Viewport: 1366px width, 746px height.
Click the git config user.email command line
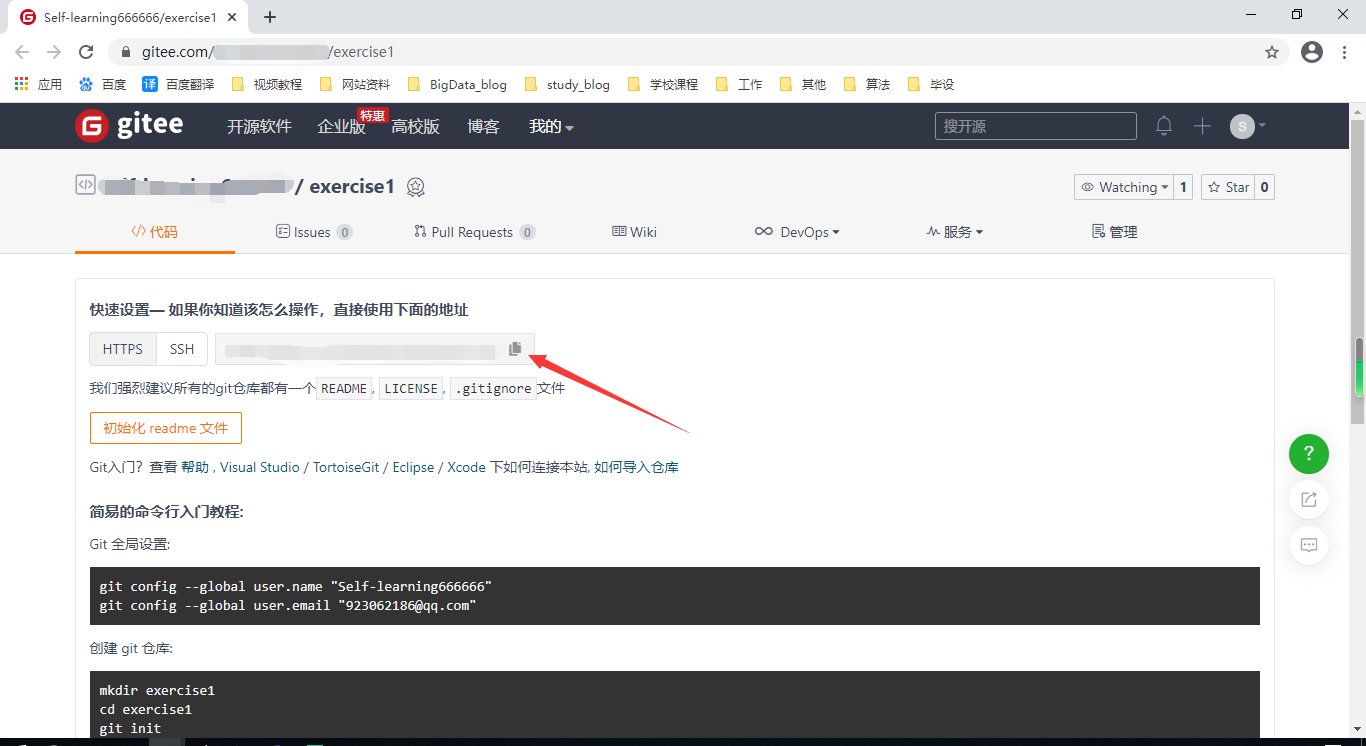pyautogui.click(x=288, y=606)
